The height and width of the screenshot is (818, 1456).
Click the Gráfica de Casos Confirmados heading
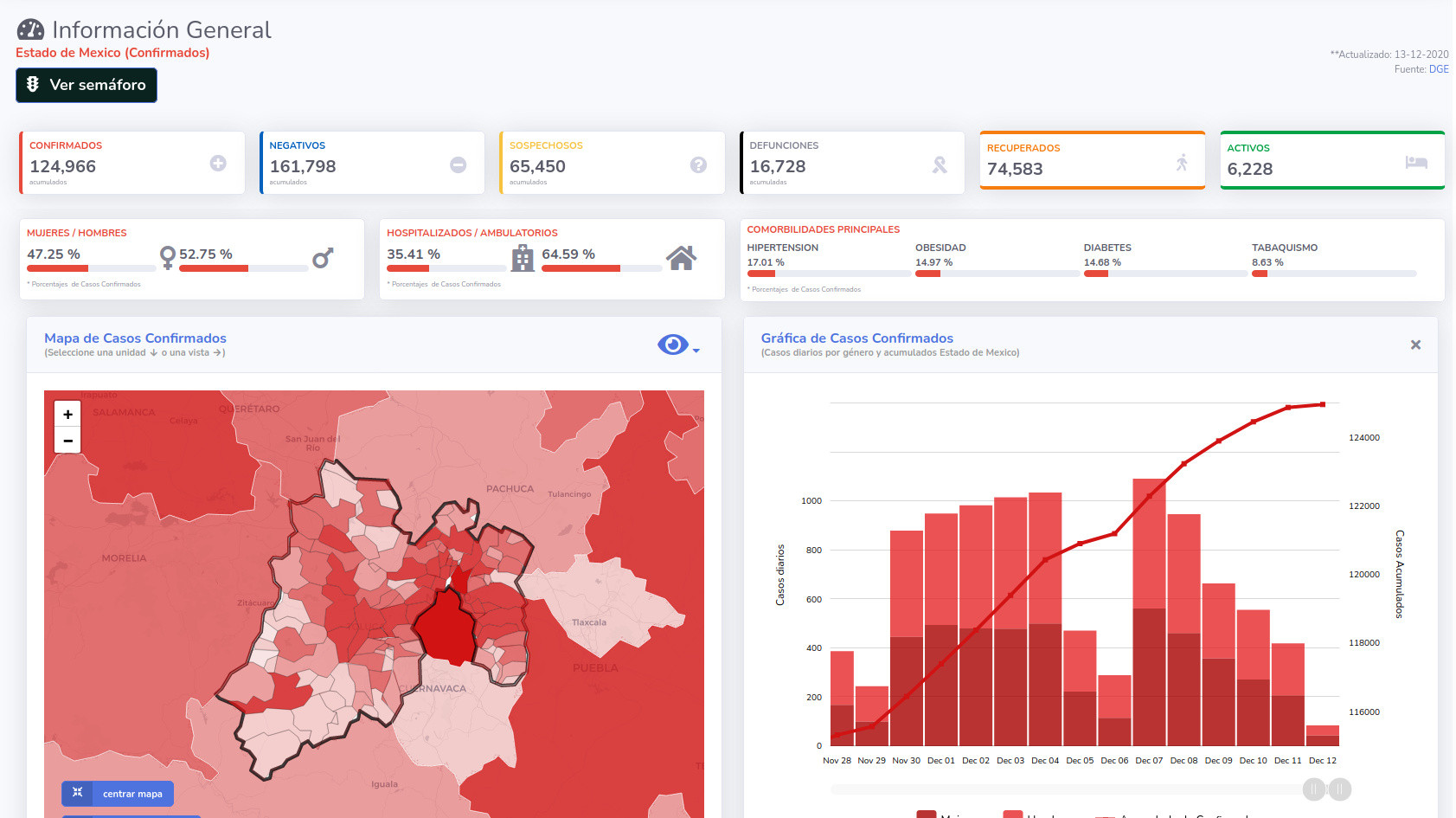(857, 338)
